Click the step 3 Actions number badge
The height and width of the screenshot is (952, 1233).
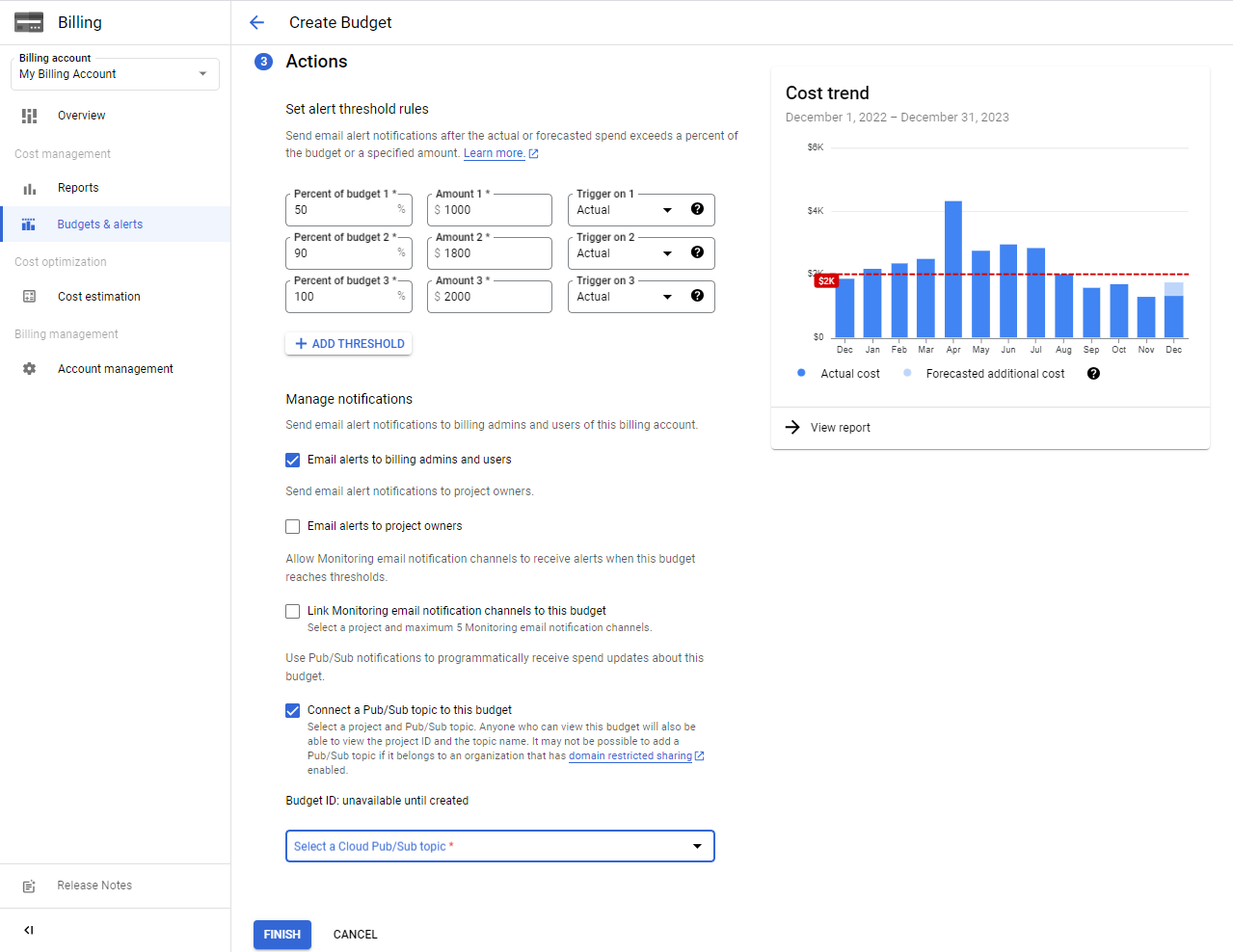pyautogui.click(x=263, y=62)
